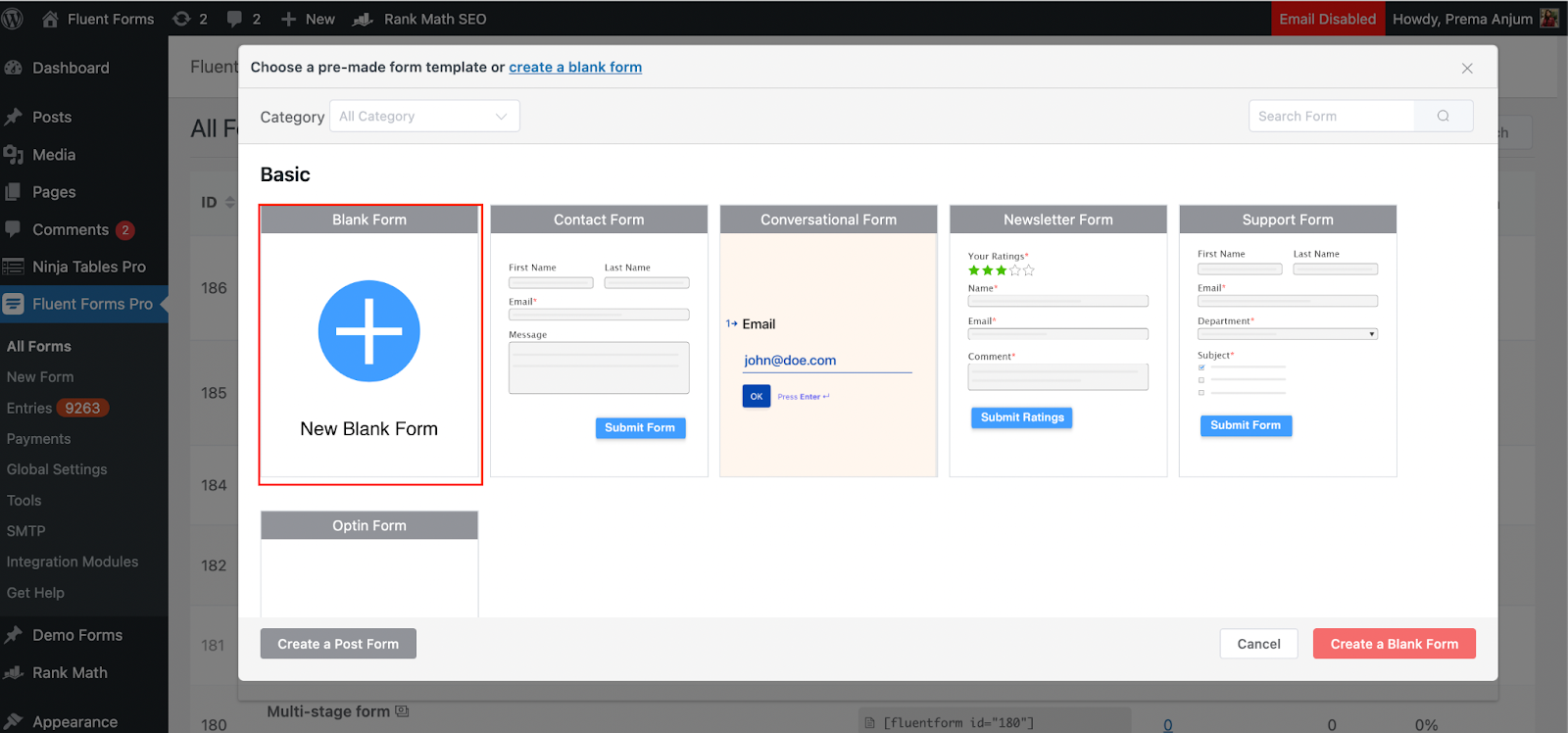Viewport: 1568px width, 733px height.
Task: Close the template chooser modal
Action: pos(1467,68)
